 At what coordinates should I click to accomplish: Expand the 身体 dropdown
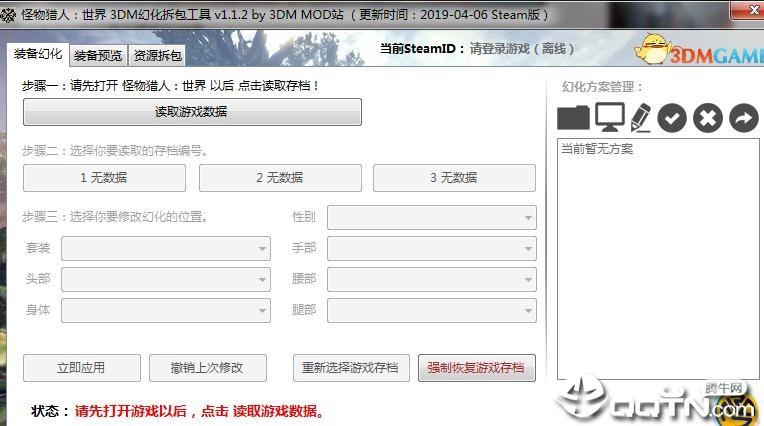pyautogui.click(x=166, y=310)
